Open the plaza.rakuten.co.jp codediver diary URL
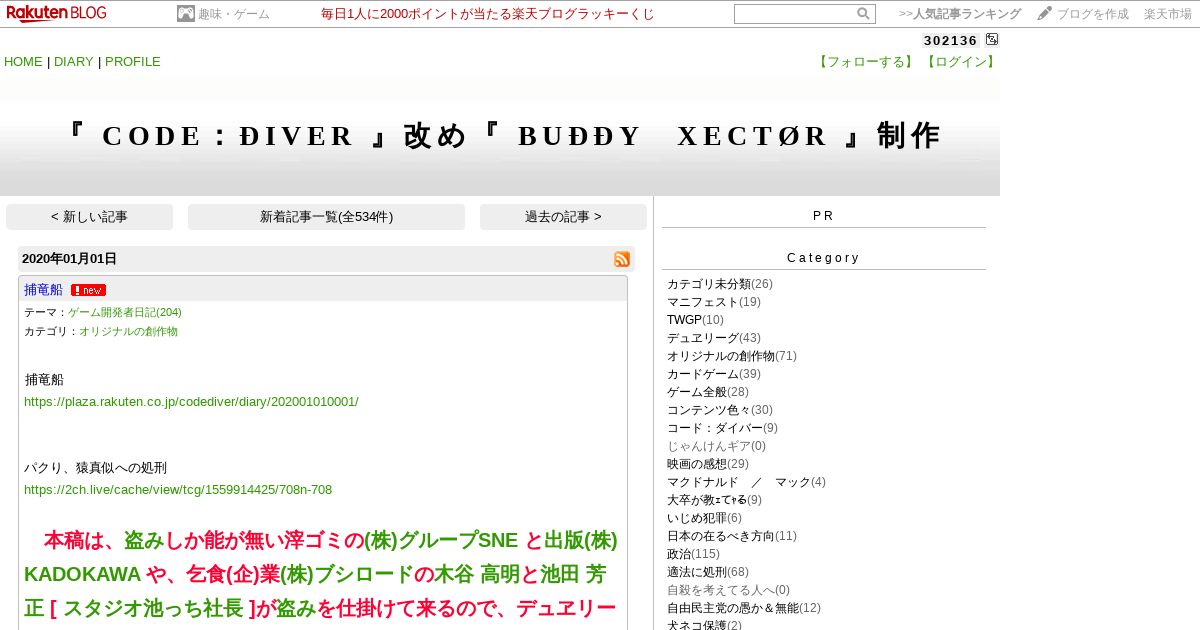 pyautogui.click(x=191, y=402)
